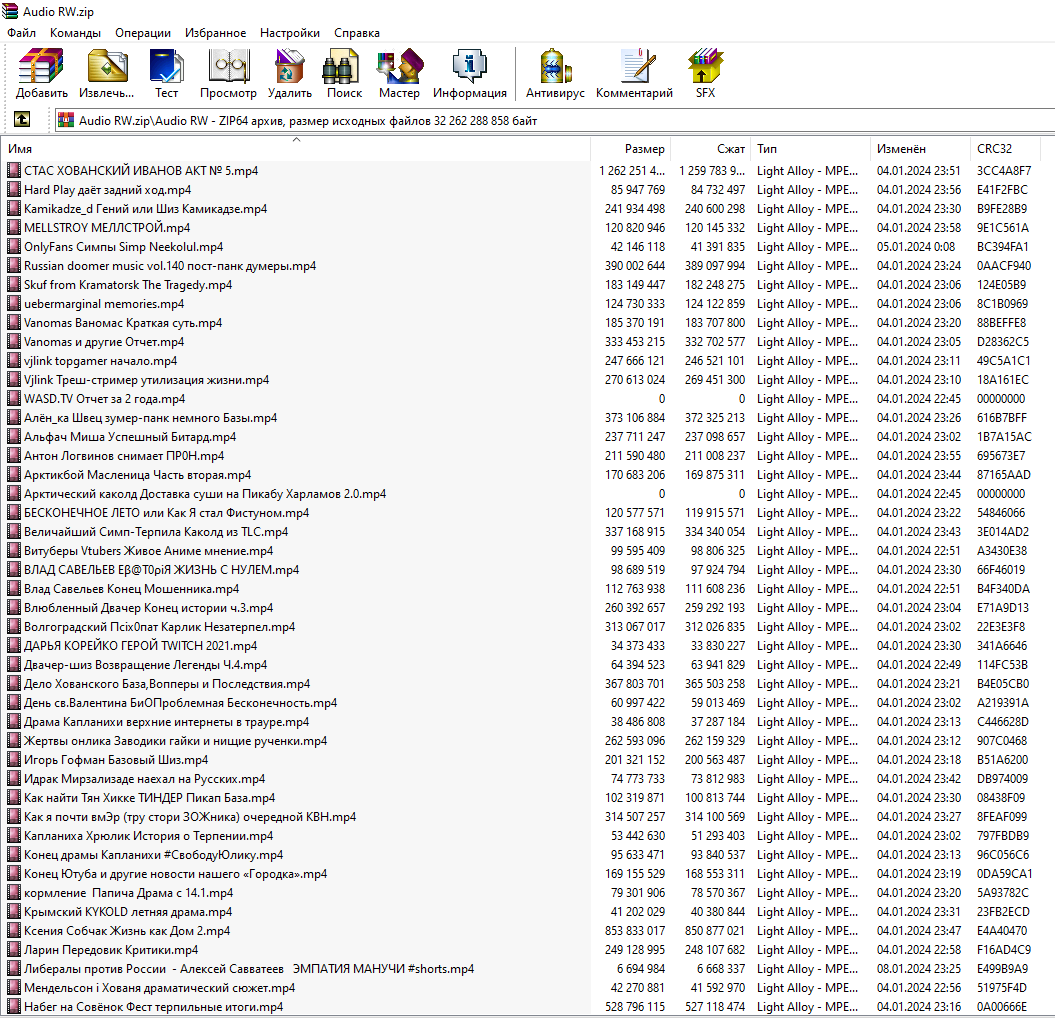This screenshot has height=1018, width=1055.
Task: Sort by the Тип column header
Action: (x=811, y=149)
